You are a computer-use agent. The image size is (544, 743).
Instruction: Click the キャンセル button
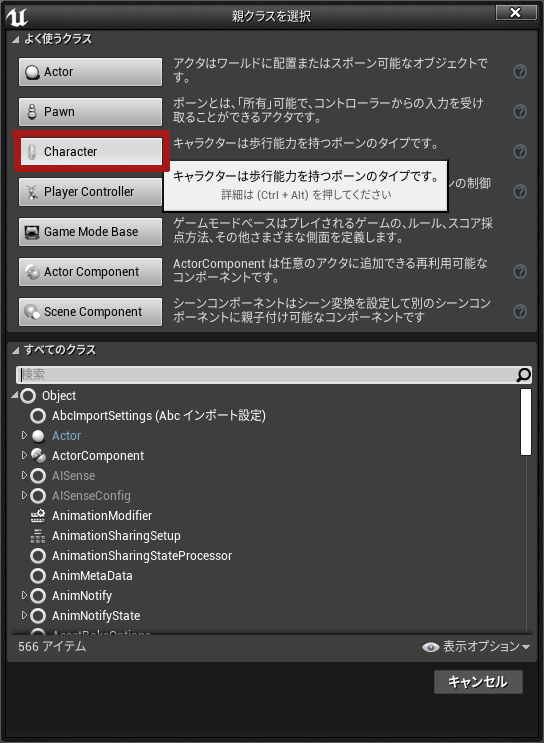coord(478,682)
